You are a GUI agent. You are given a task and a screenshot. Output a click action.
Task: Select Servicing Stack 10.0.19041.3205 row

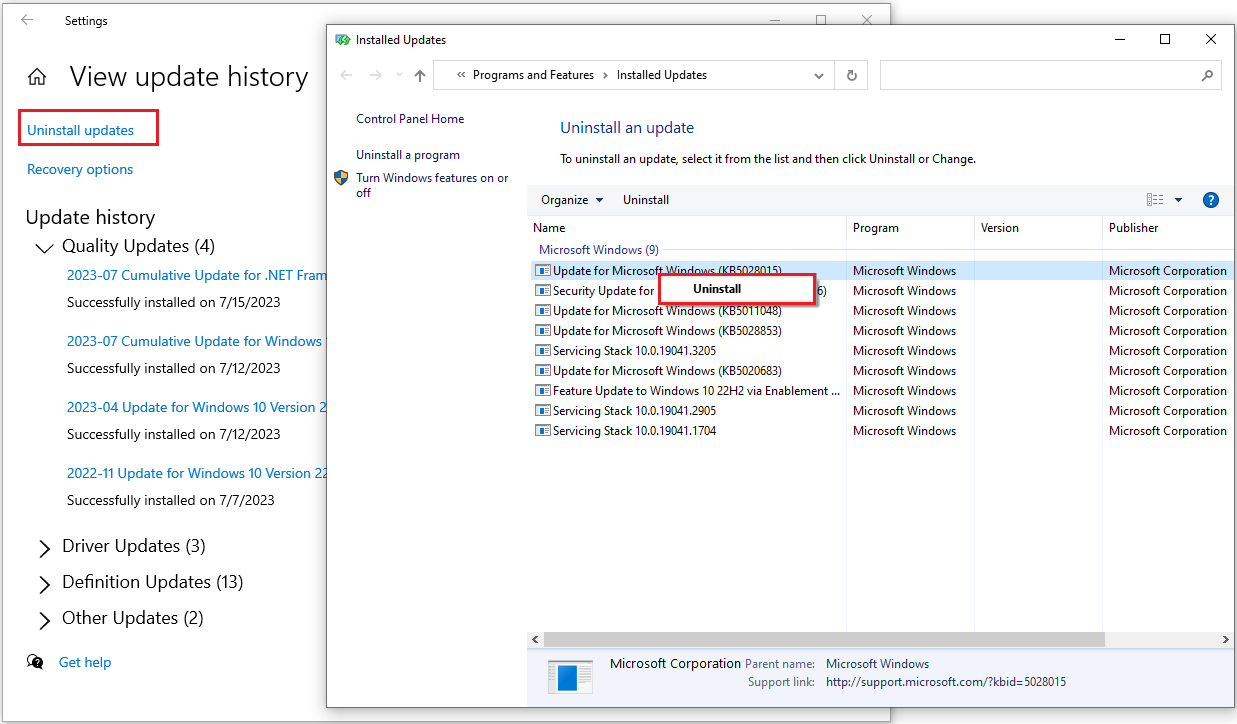click(x=880, y=351)
